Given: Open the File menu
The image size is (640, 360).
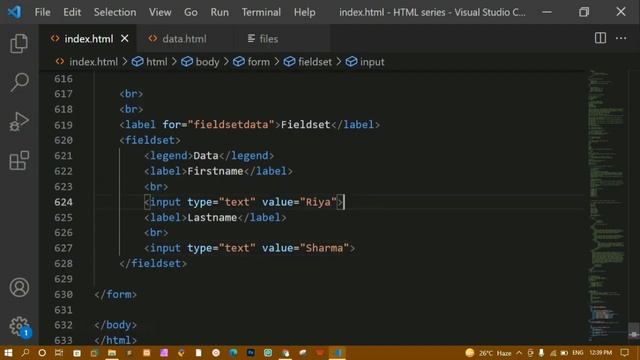Looking at the screenshot, I should 42,12.
